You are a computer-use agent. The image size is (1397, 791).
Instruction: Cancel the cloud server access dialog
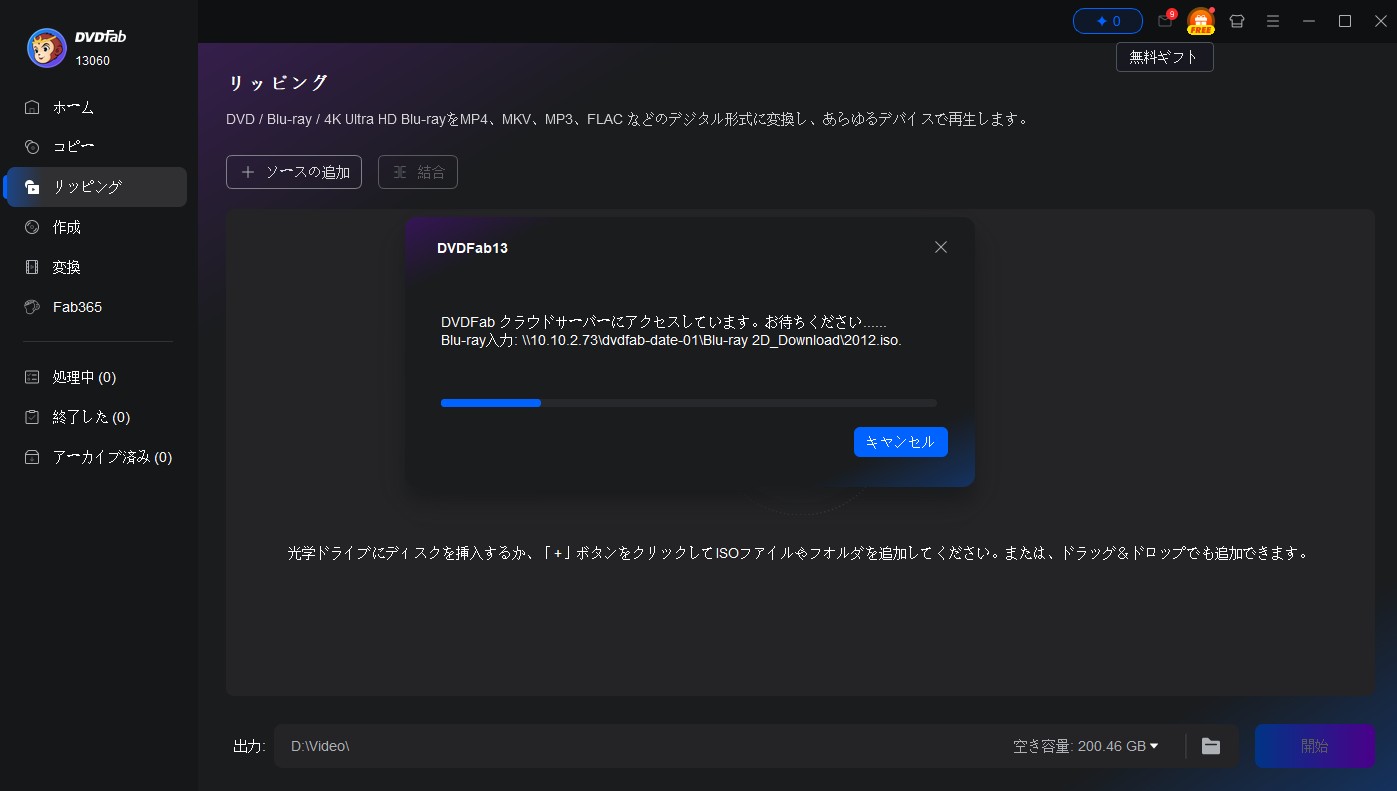pos(900,442)
